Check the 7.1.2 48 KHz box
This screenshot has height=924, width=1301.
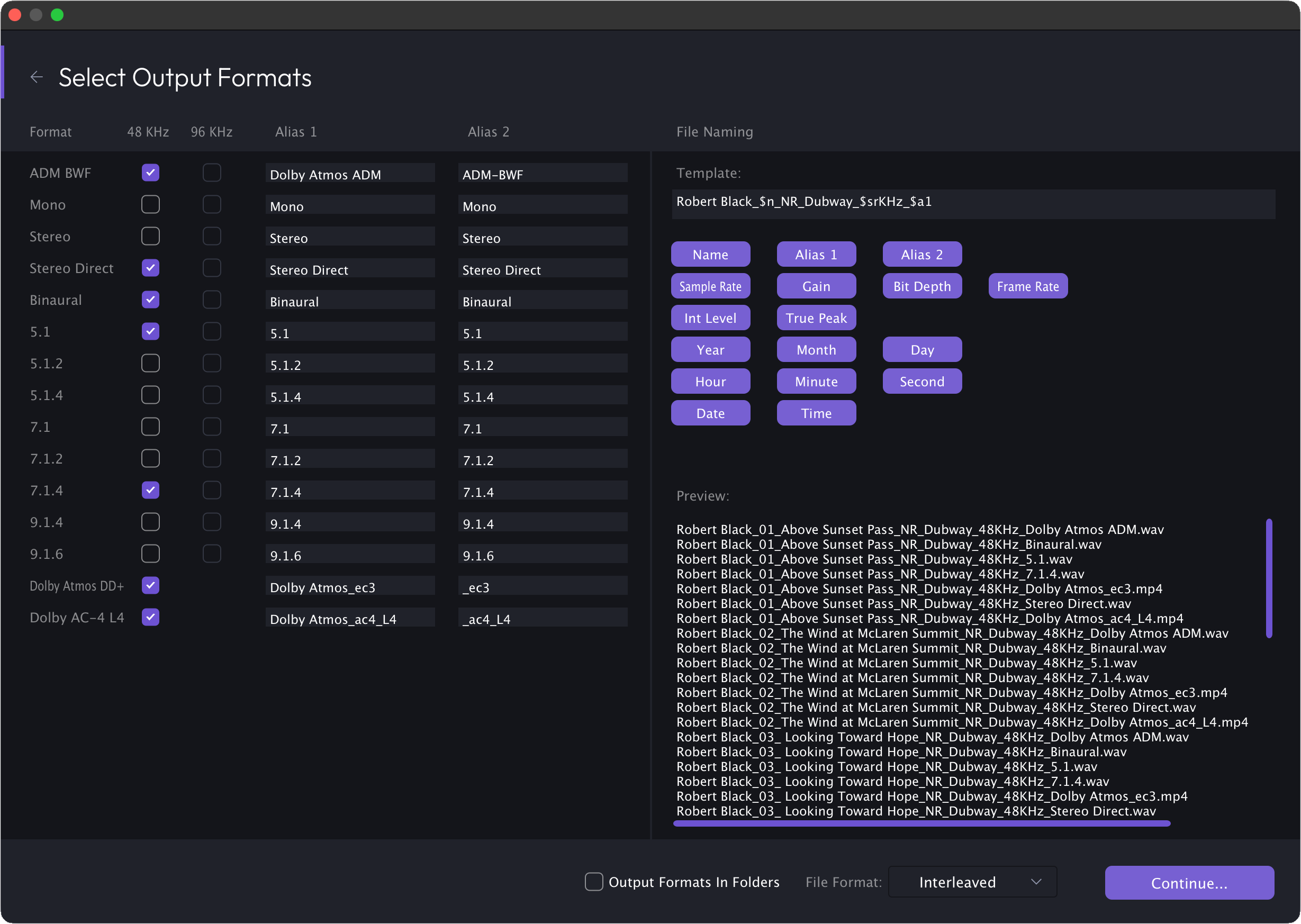[150, 459]
